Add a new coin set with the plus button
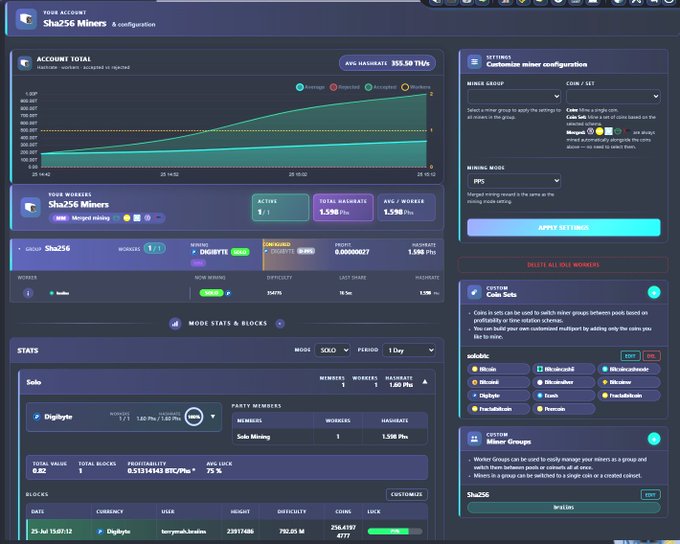The image size is (680, 544). coord(654,292)
